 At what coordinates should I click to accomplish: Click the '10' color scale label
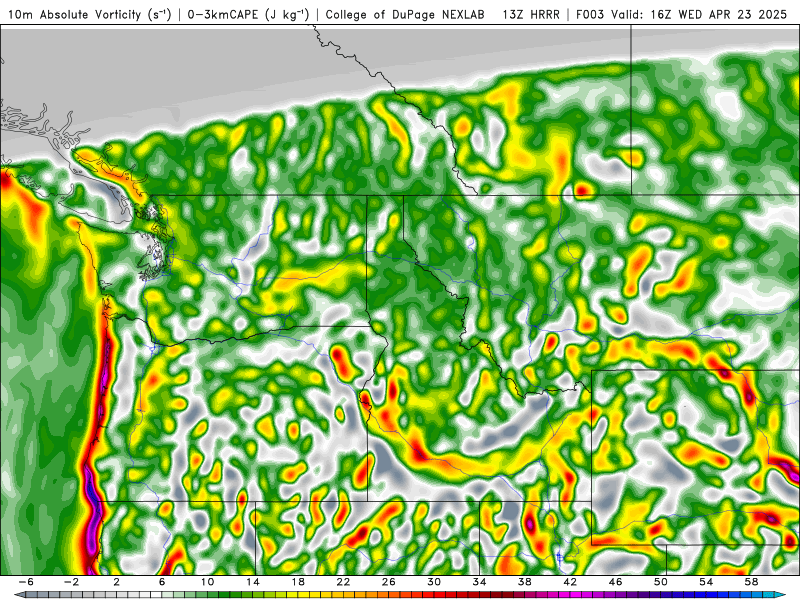pos(207,582)
